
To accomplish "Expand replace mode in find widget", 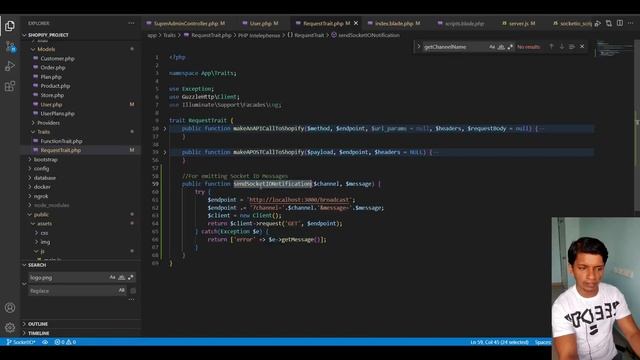I will tap(418, 47).
